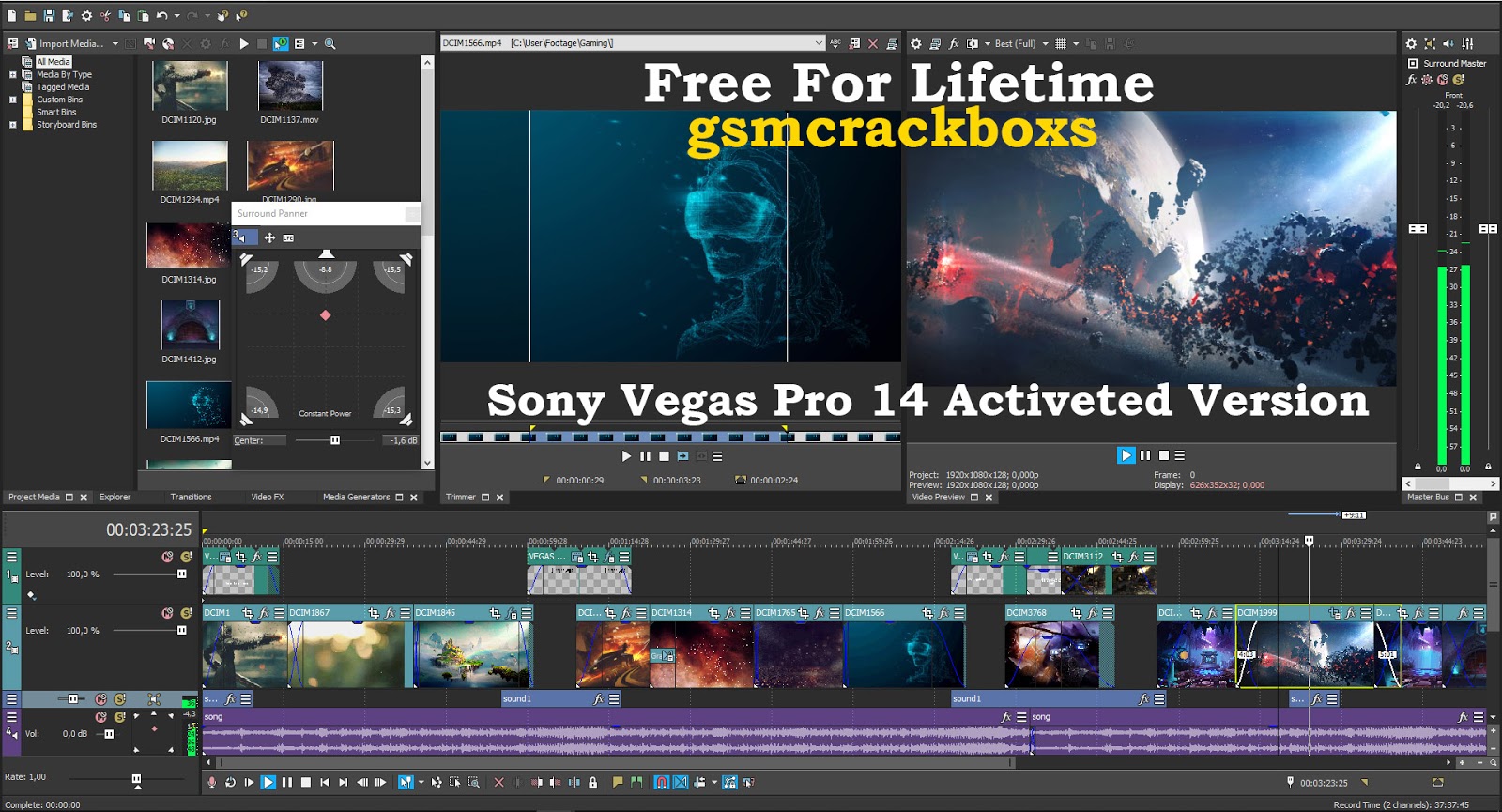Arm record with timeline microphone icon
1502x812 pixels.
click(x=212, y=782)
